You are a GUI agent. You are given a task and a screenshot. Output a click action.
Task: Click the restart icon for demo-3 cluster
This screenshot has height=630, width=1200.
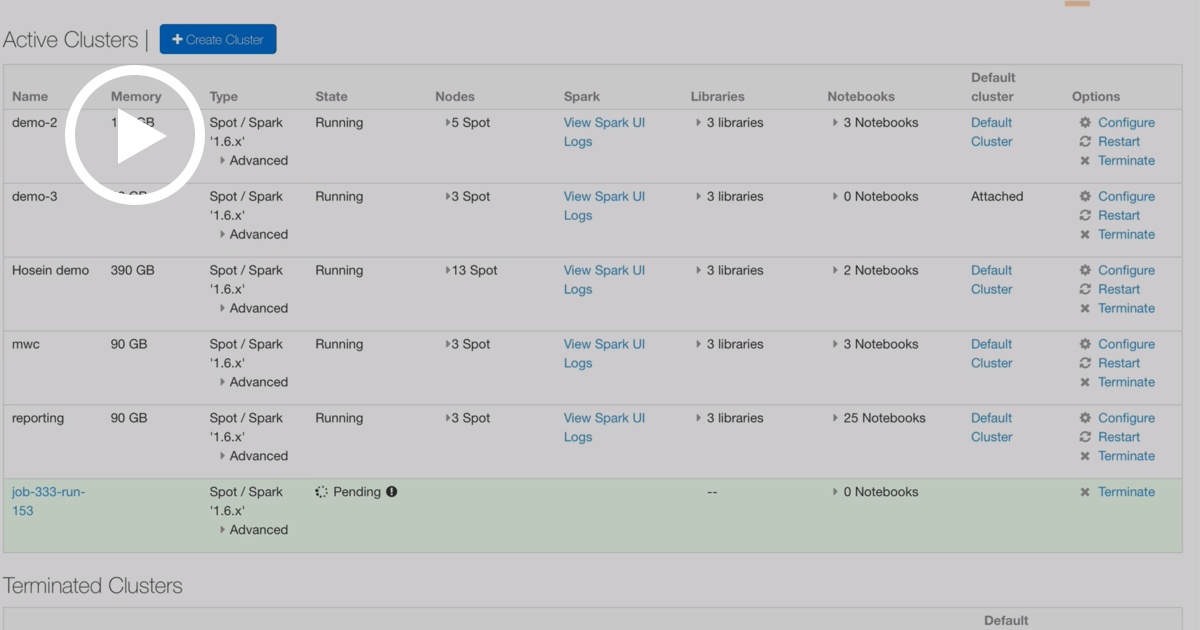click(x=1085, y=216)
